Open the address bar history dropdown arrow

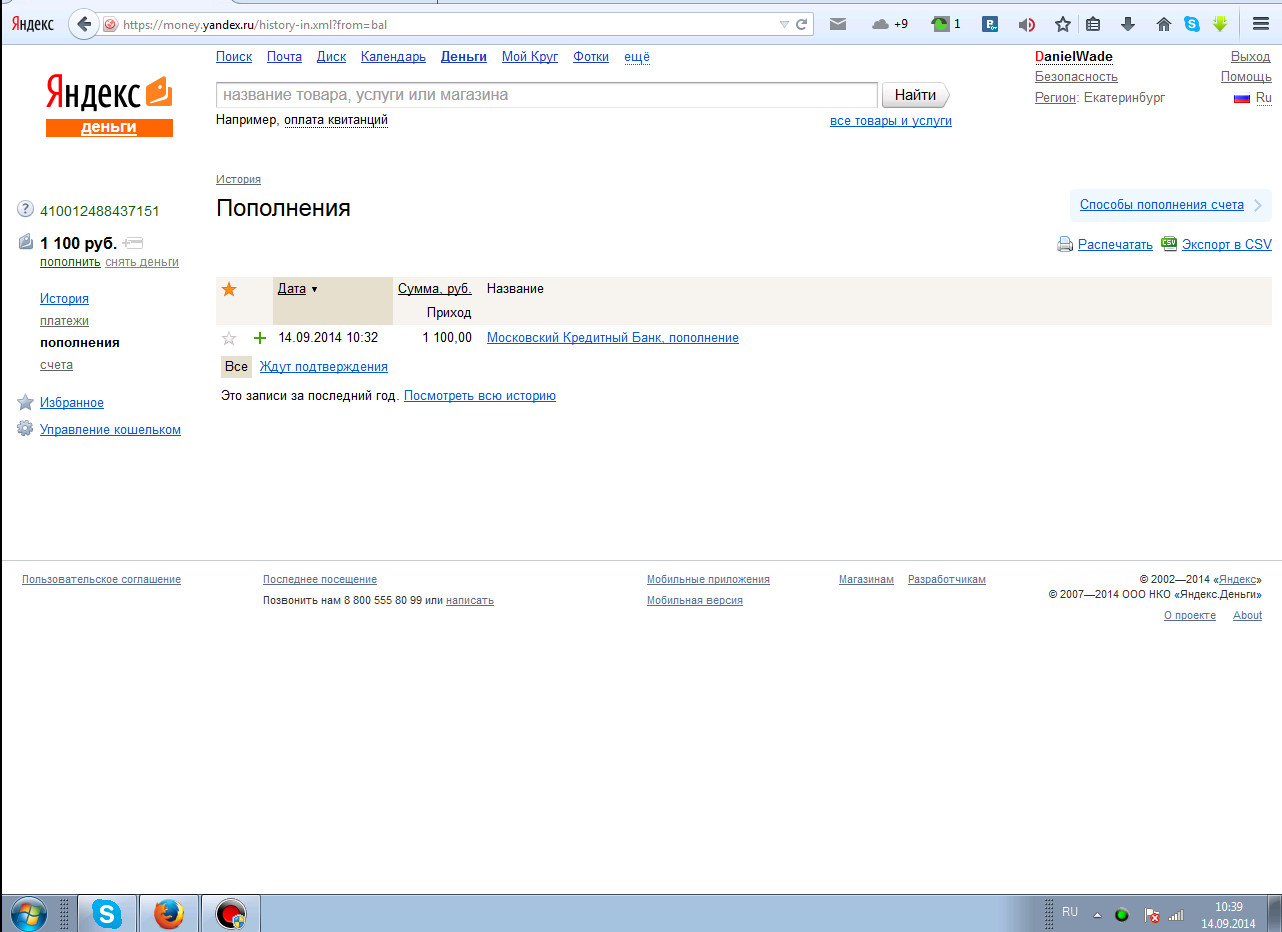784,24
